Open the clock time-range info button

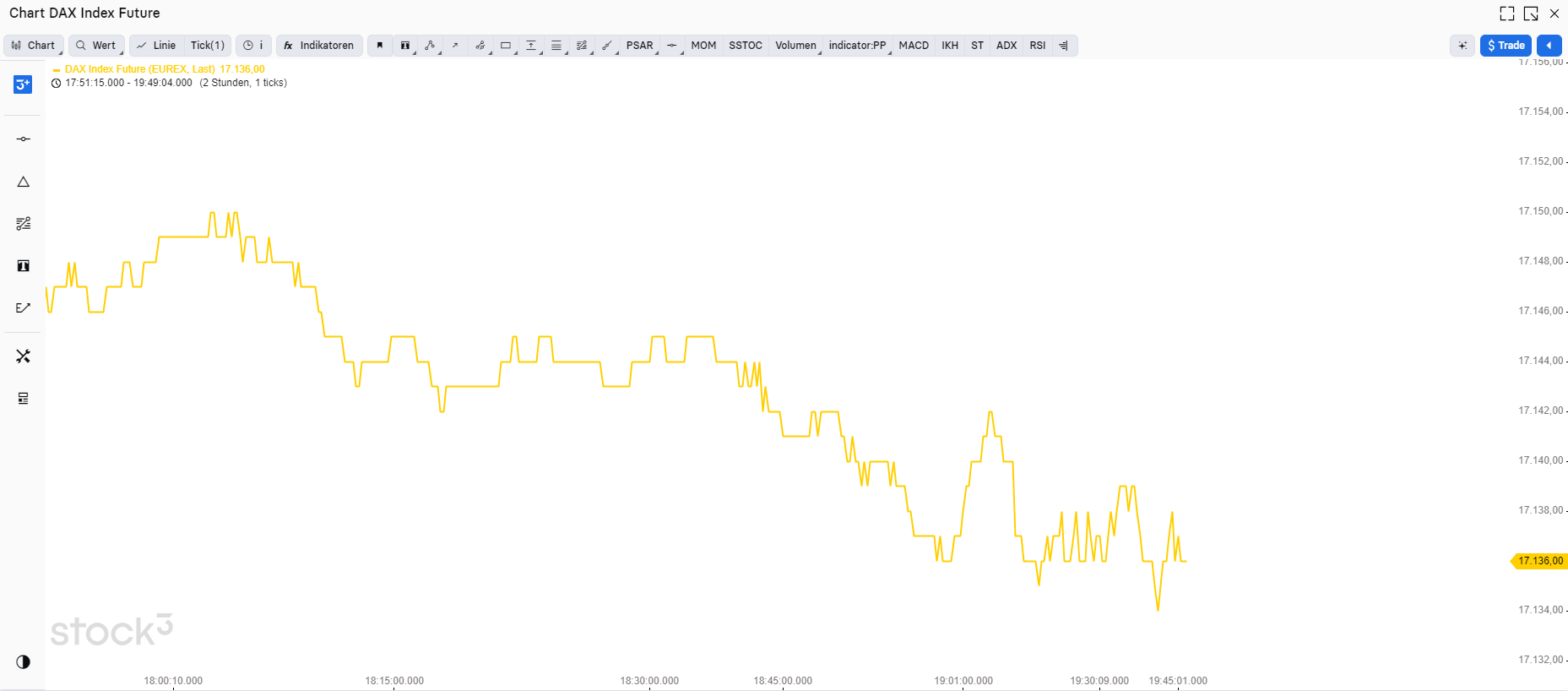pyautogui.click(x=253, y=46)
